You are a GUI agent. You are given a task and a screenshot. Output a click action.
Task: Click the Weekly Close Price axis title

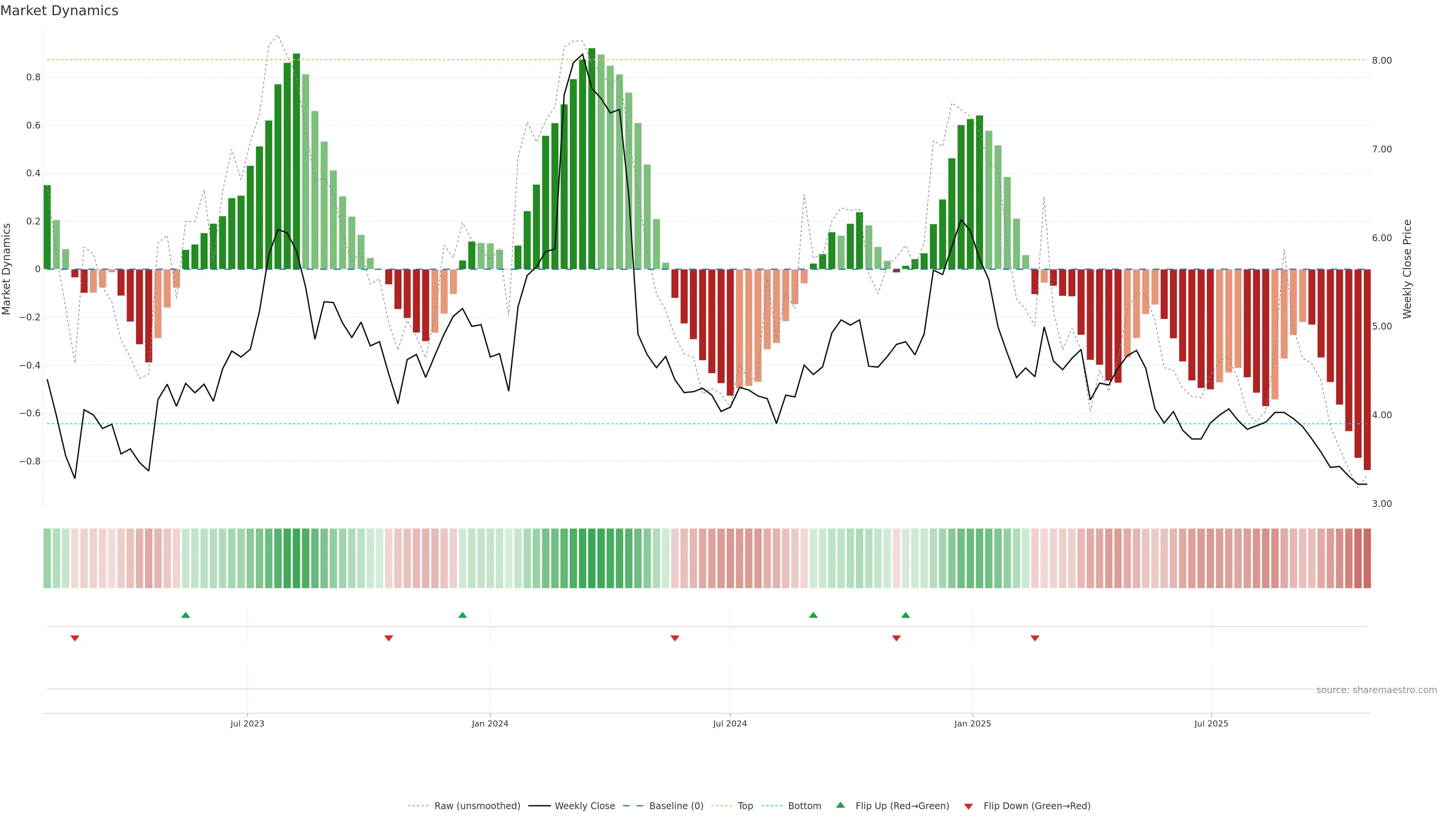click(x=1407, y=269)
